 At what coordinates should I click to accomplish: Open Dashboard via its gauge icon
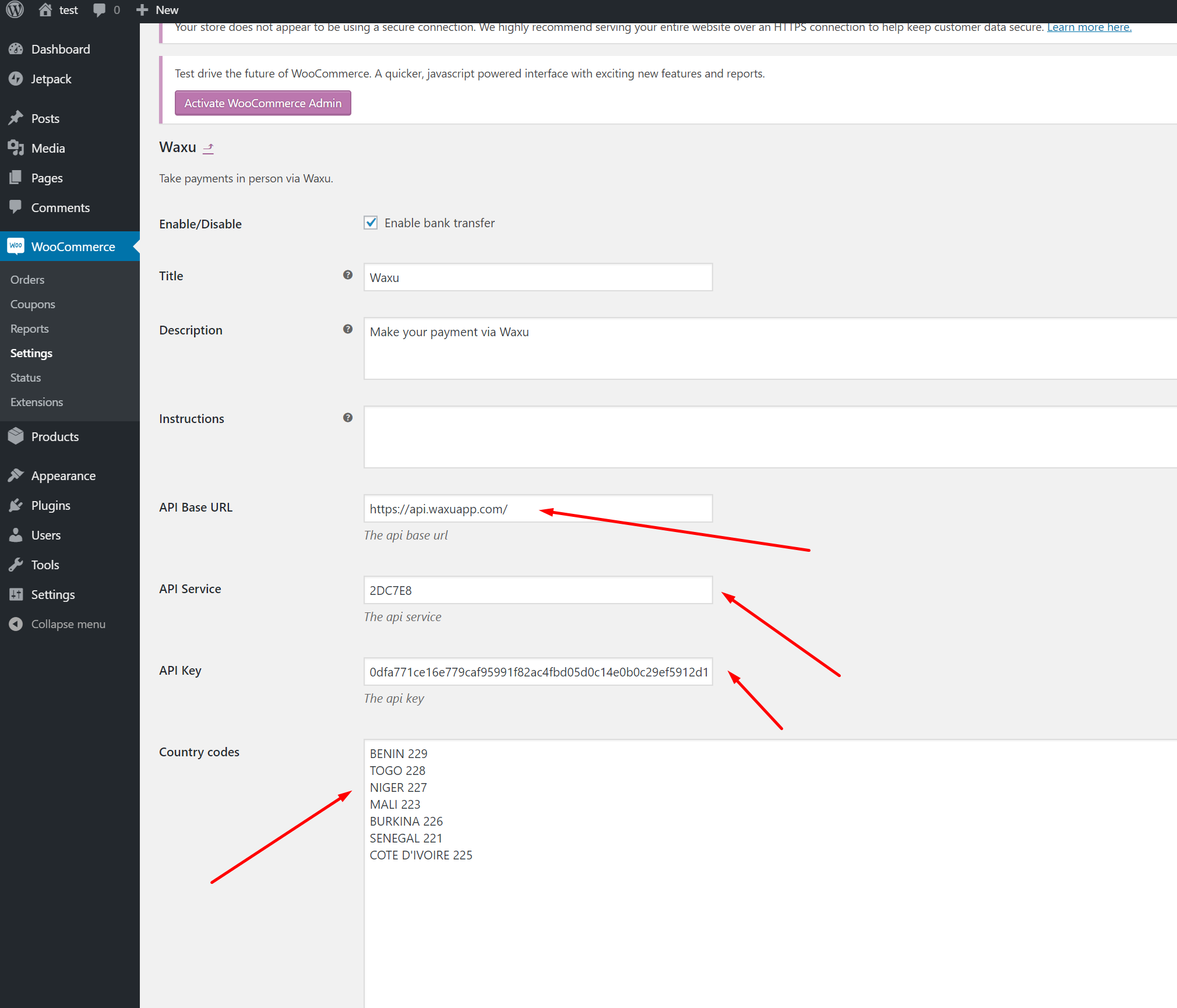[x=16, y=49]
